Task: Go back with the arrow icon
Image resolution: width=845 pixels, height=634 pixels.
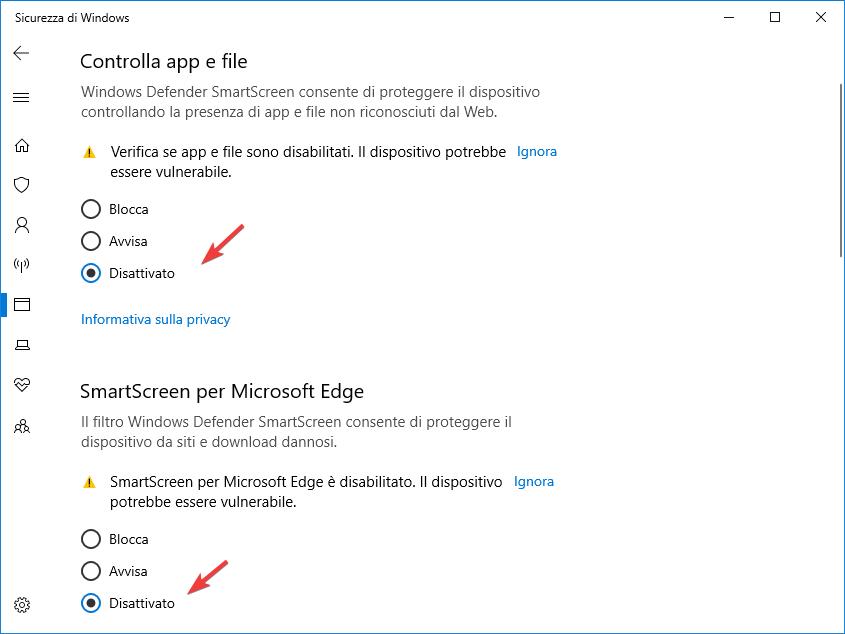Action: (x=21, y=53)
